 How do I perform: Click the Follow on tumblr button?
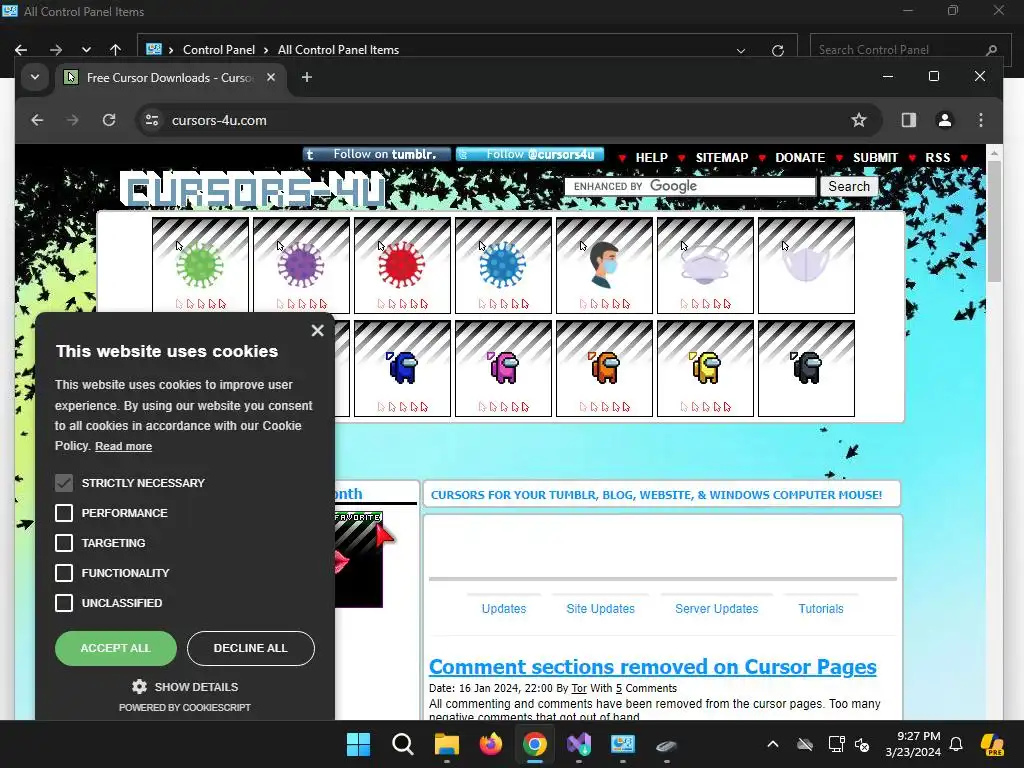pos(377,154)
